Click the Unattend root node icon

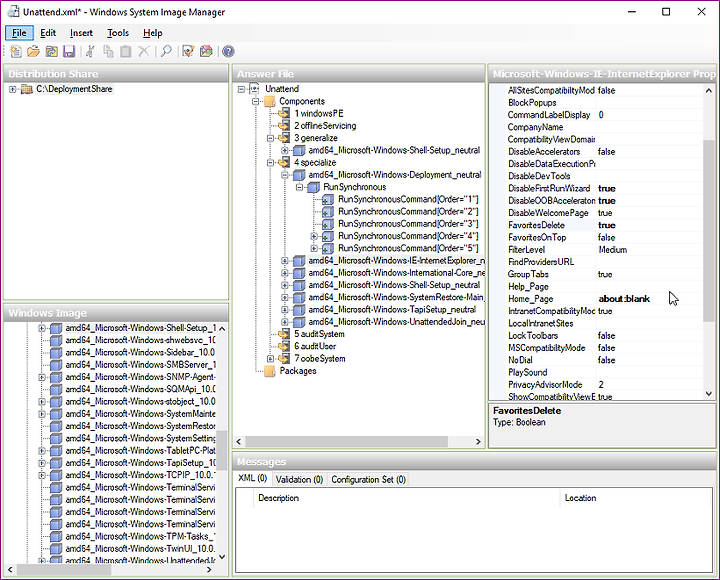(x=254, y=89)
